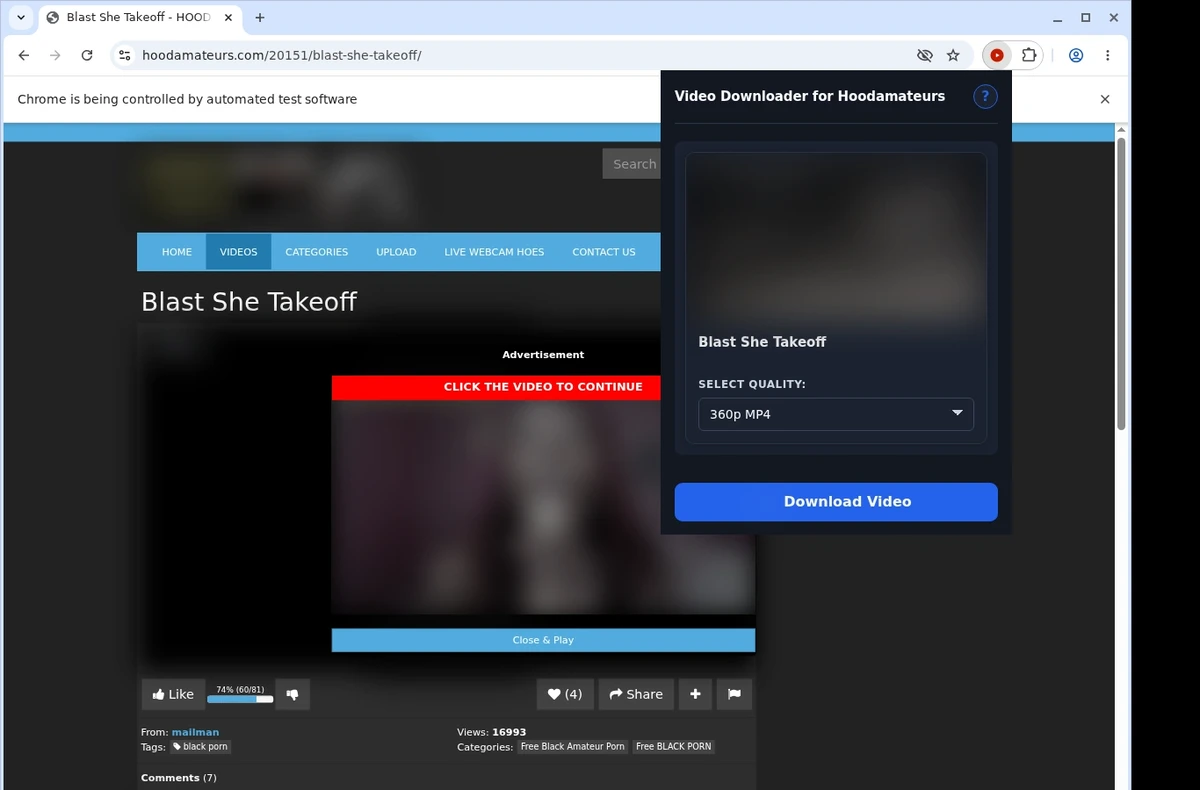
Task: Open the Video Downloader extension icon
Action: (x=996, y=55)
